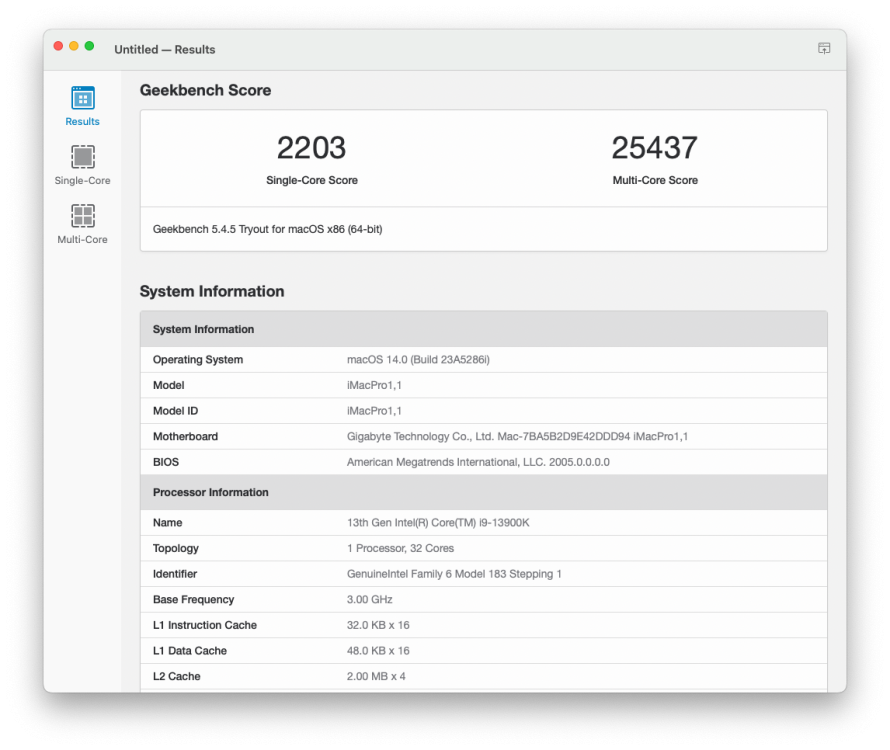Click the window title Untitled — Results
The image size is (890, 750).
165,49
